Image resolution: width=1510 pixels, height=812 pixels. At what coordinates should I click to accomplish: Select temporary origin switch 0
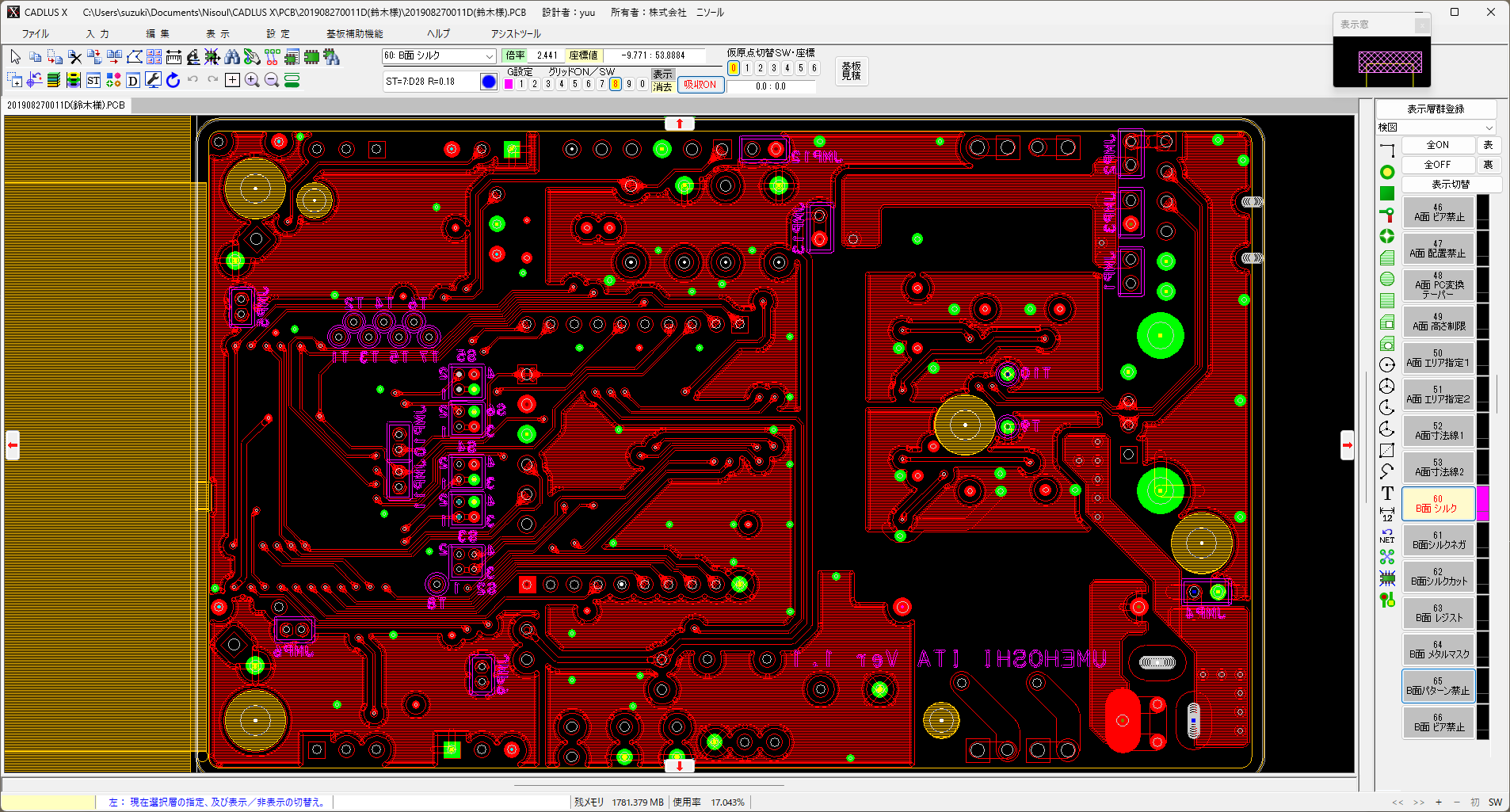(734, 68)
